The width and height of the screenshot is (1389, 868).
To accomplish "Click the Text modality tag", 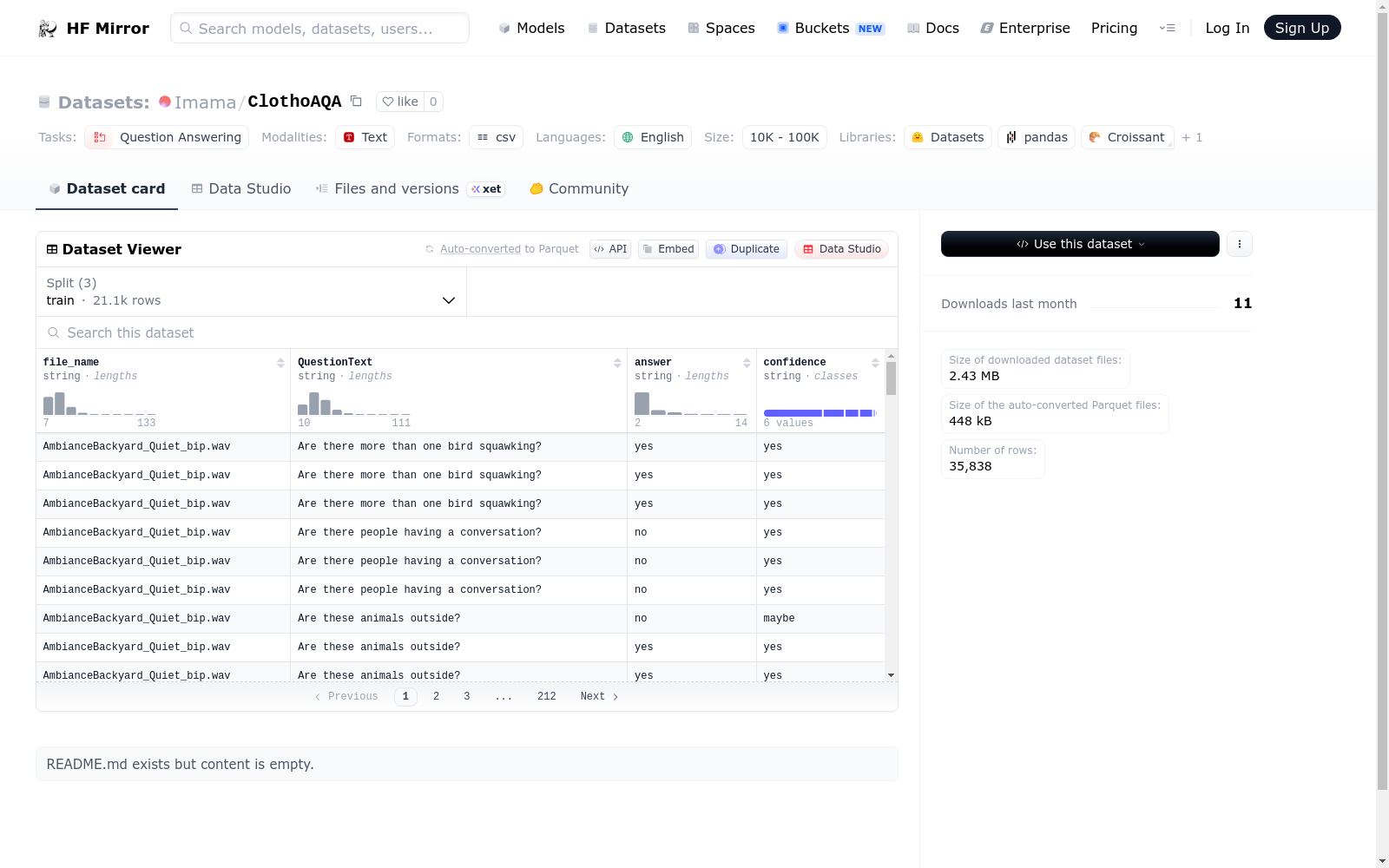I will coord(365,137).
